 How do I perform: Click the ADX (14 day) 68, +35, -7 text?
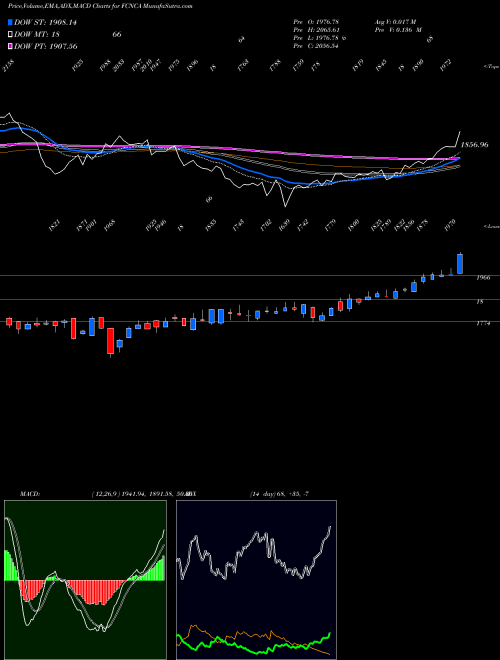pos(279,493)
